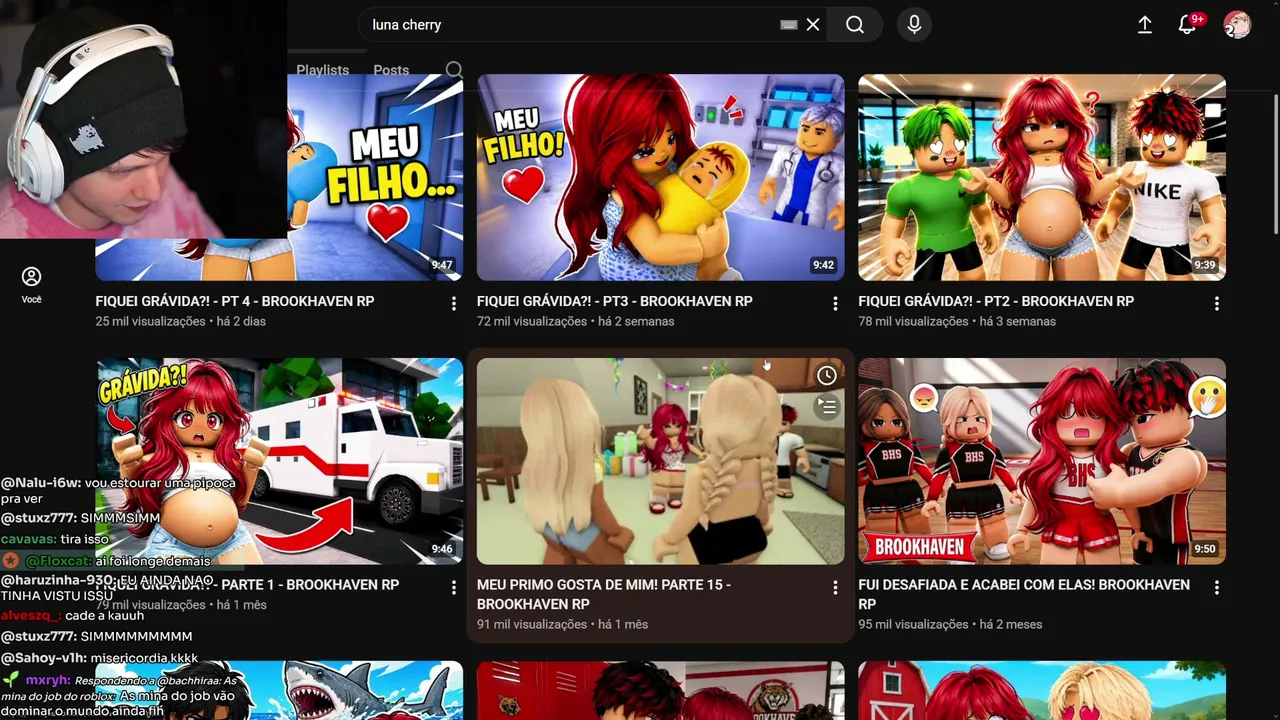Click '25 mil visualizações • há 2 dias'
This screenshot has width=1280, height=720.
pos(181,321)
